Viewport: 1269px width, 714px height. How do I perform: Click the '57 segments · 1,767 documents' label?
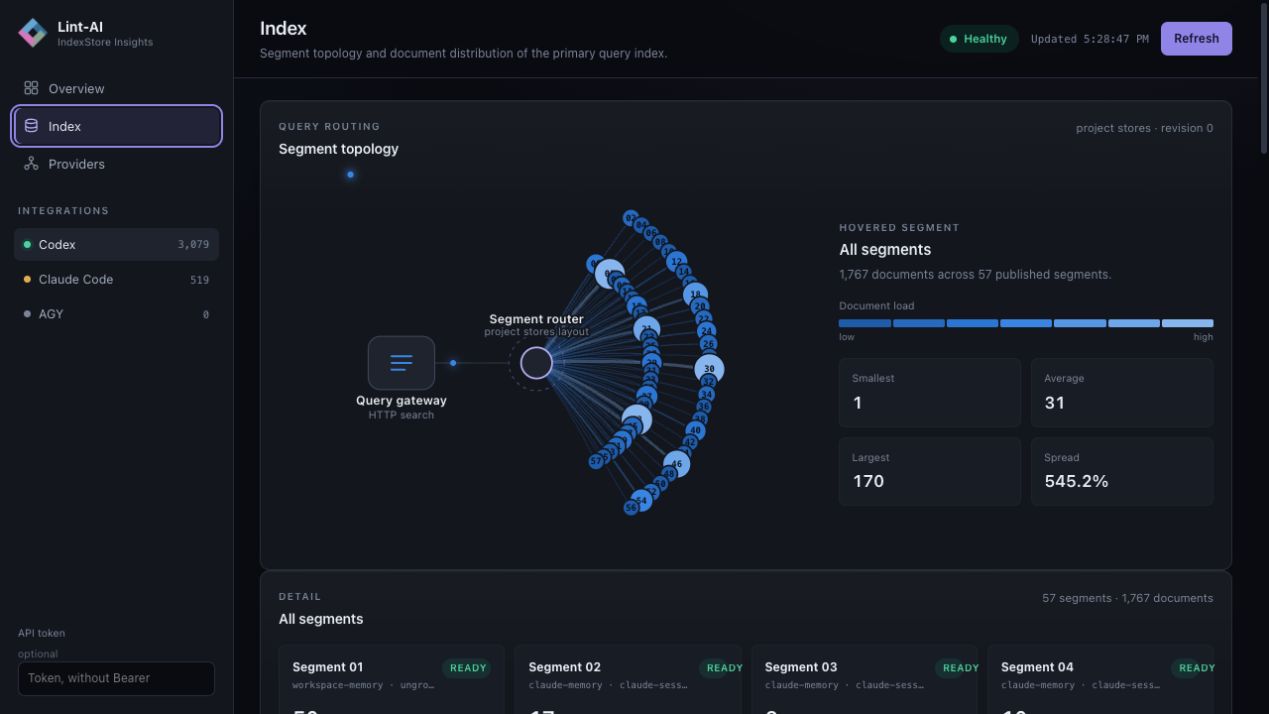1127,598
